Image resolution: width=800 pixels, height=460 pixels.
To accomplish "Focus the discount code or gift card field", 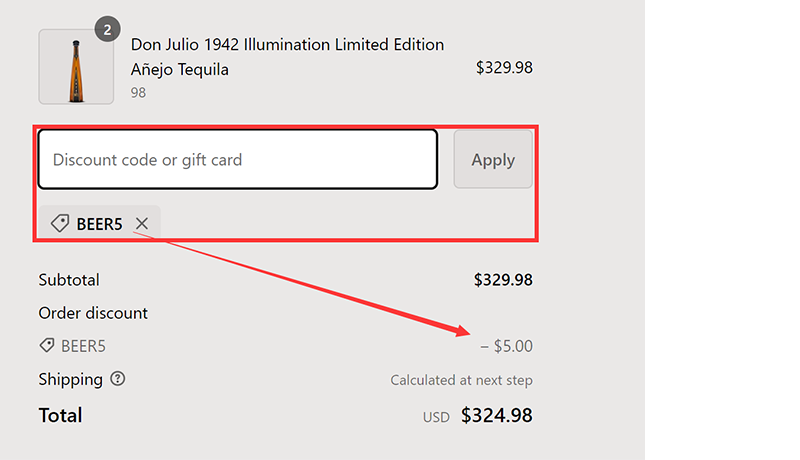I will click(x=238, y=159).
